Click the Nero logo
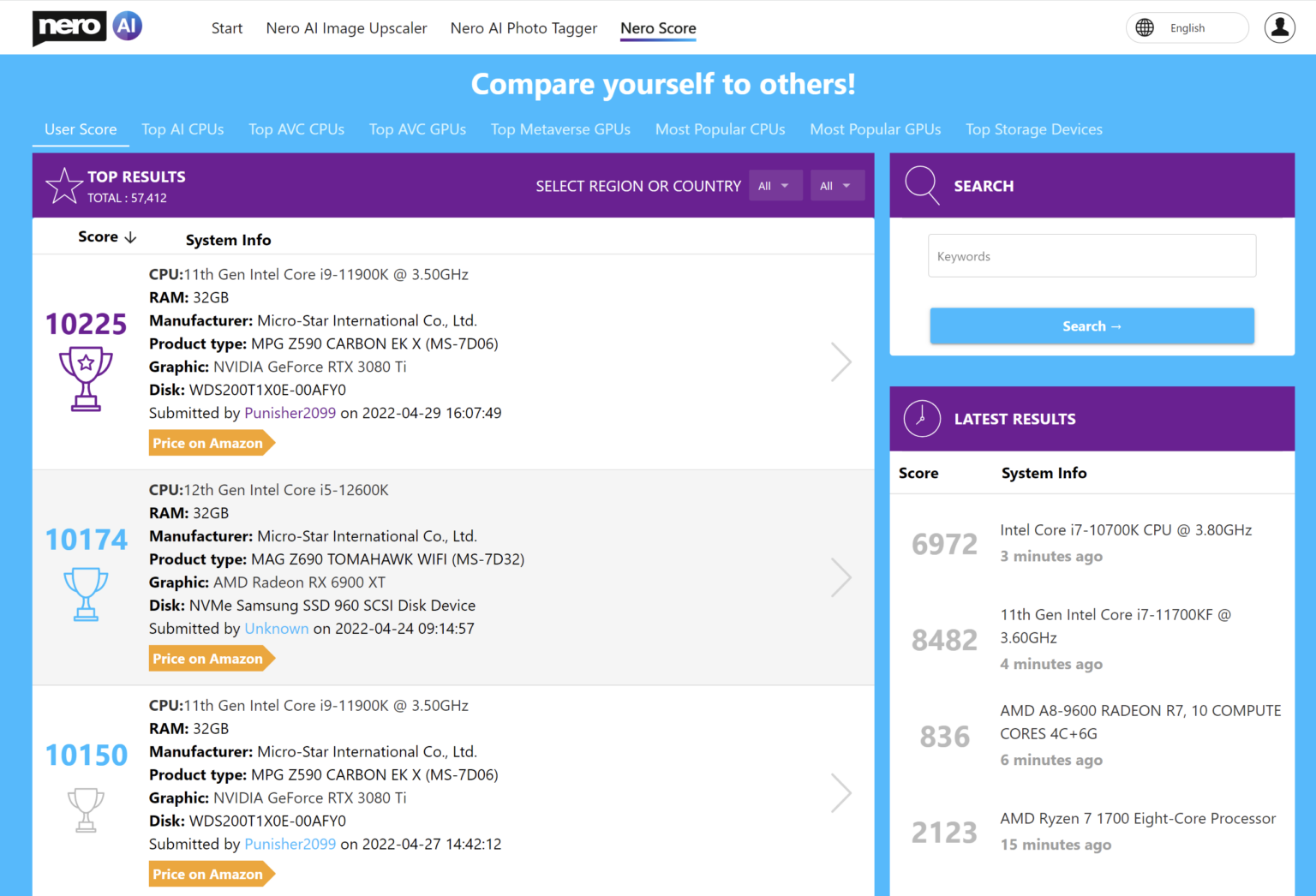Image resolution: width=1316 pixels, height=896 pixels. click(86, 27)
